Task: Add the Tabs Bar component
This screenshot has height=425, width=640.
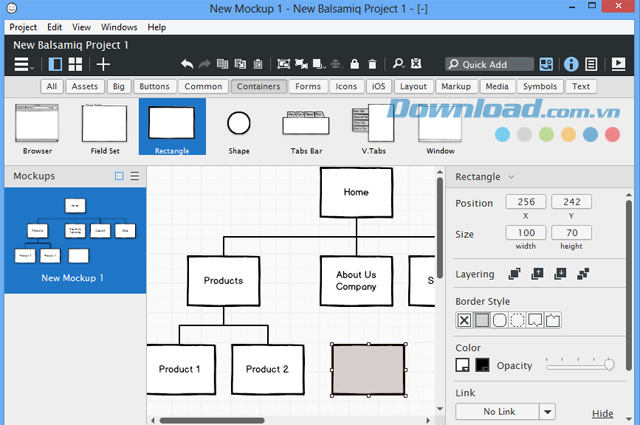Action: pos(304,128)
